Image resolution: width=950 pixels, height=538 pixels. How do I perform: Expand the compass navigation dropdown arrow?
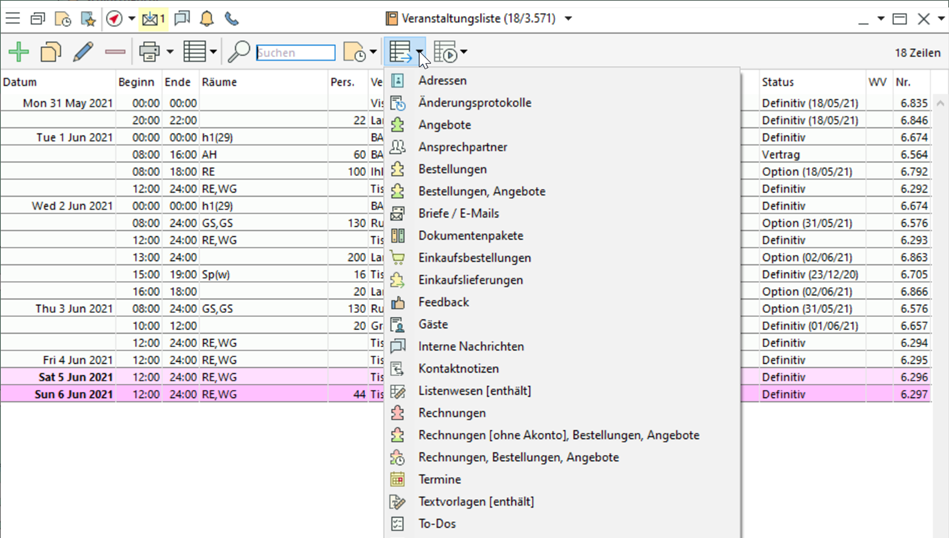131,18
